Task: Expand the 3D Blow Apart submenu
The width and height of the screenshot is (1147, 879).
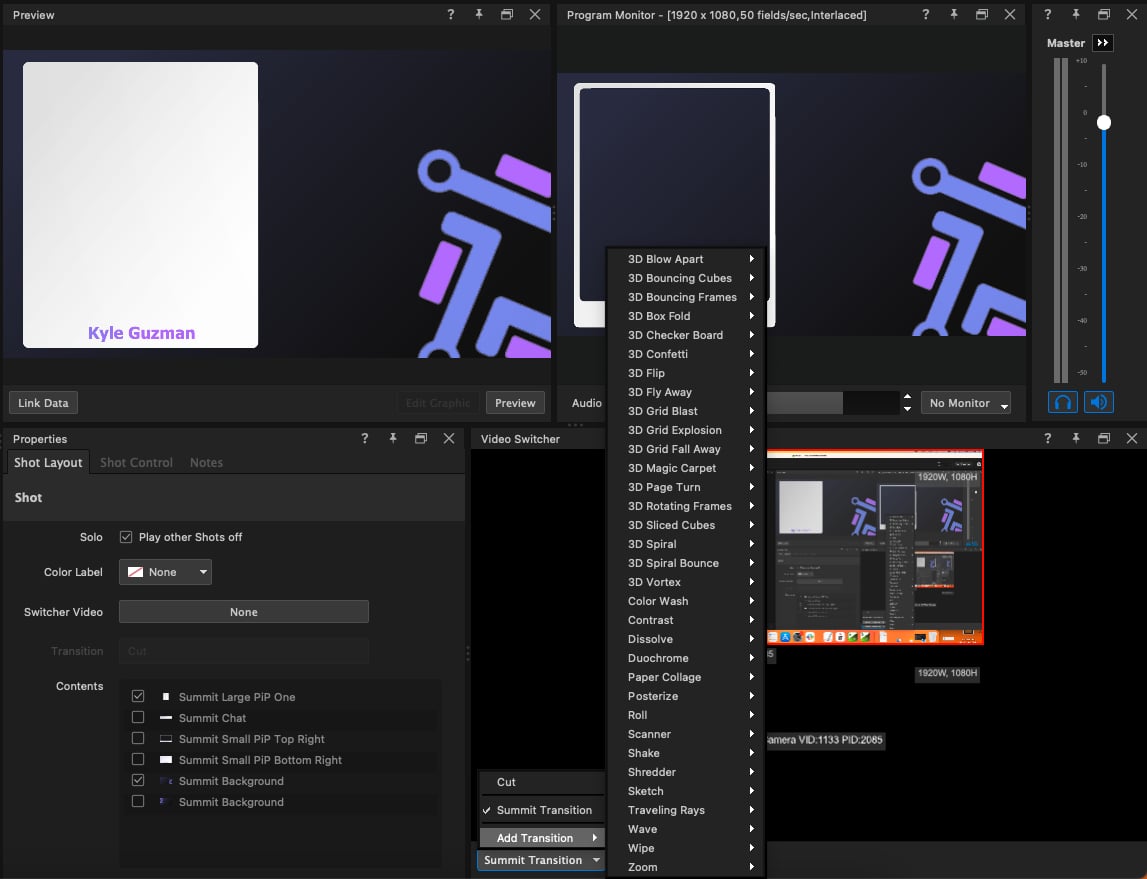Action: pos(686,259)
